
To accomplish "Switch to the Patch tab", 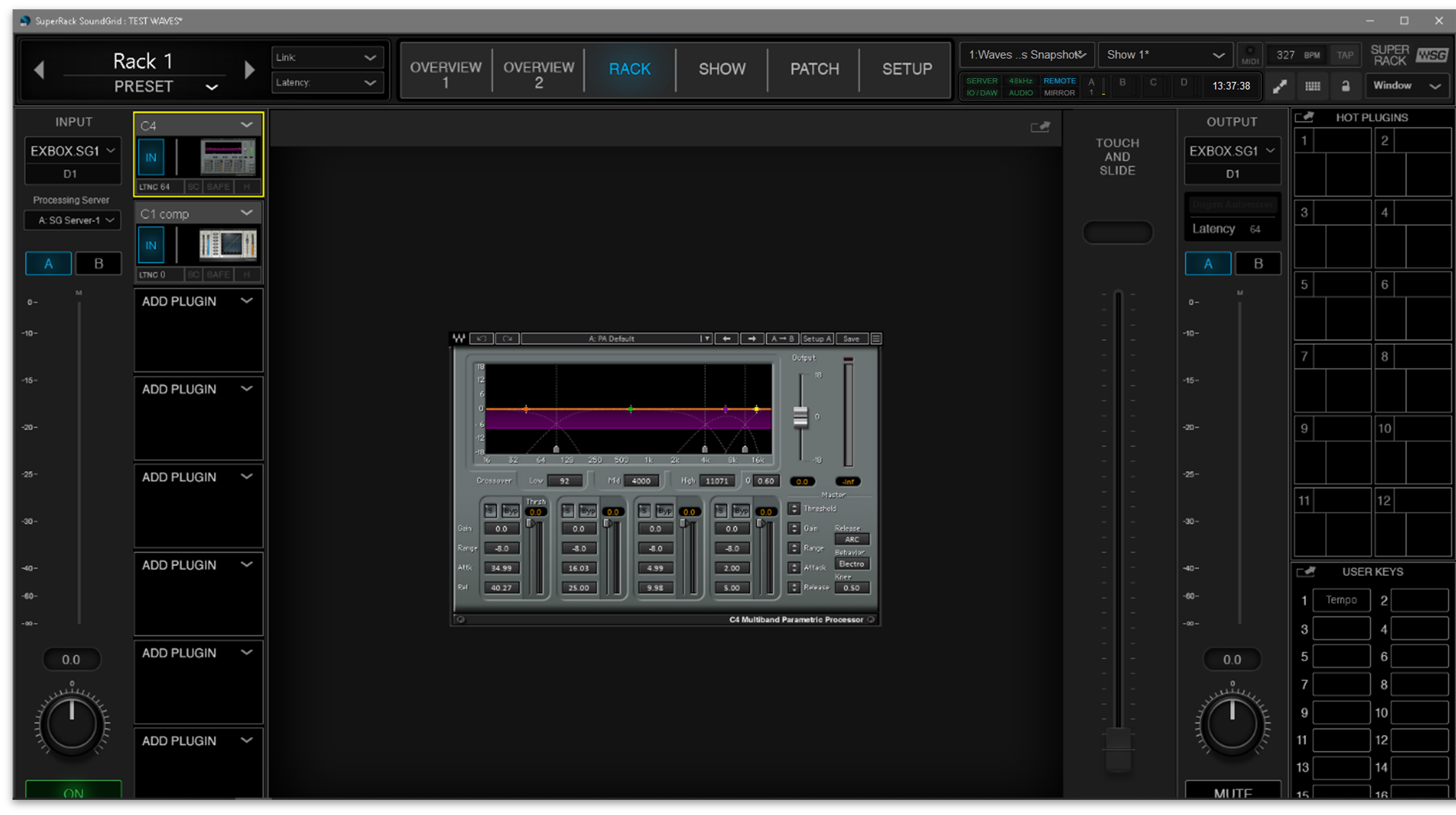I will tap(815, 69).
